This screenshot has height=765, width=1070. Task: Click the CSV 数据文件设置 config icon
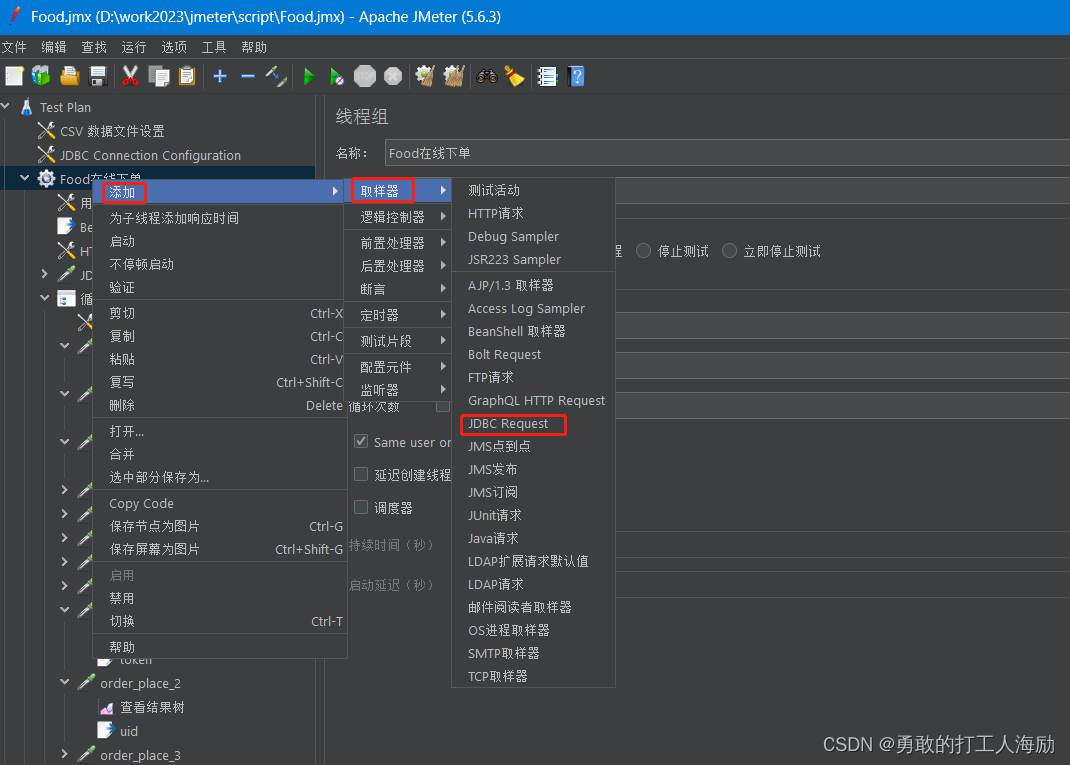pyautogui.click(x=46, y=130)
